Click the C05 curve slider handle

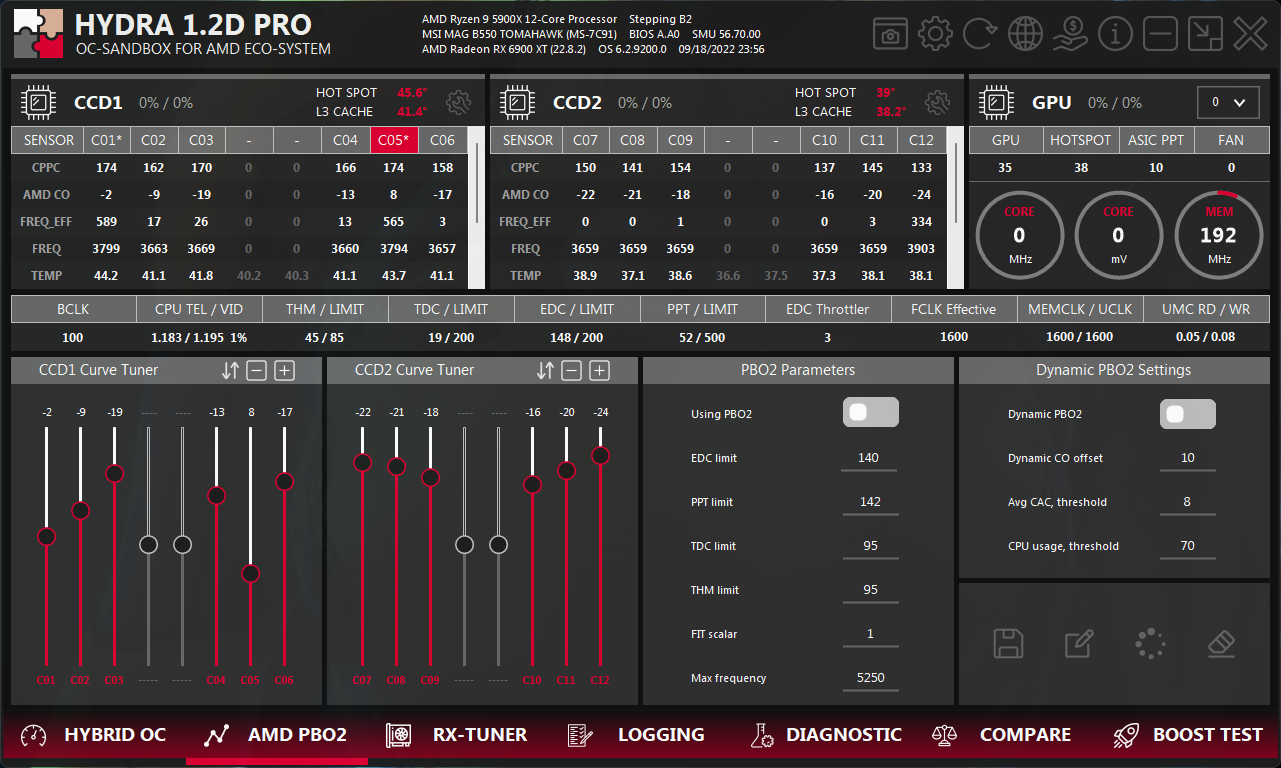(251, 574)
